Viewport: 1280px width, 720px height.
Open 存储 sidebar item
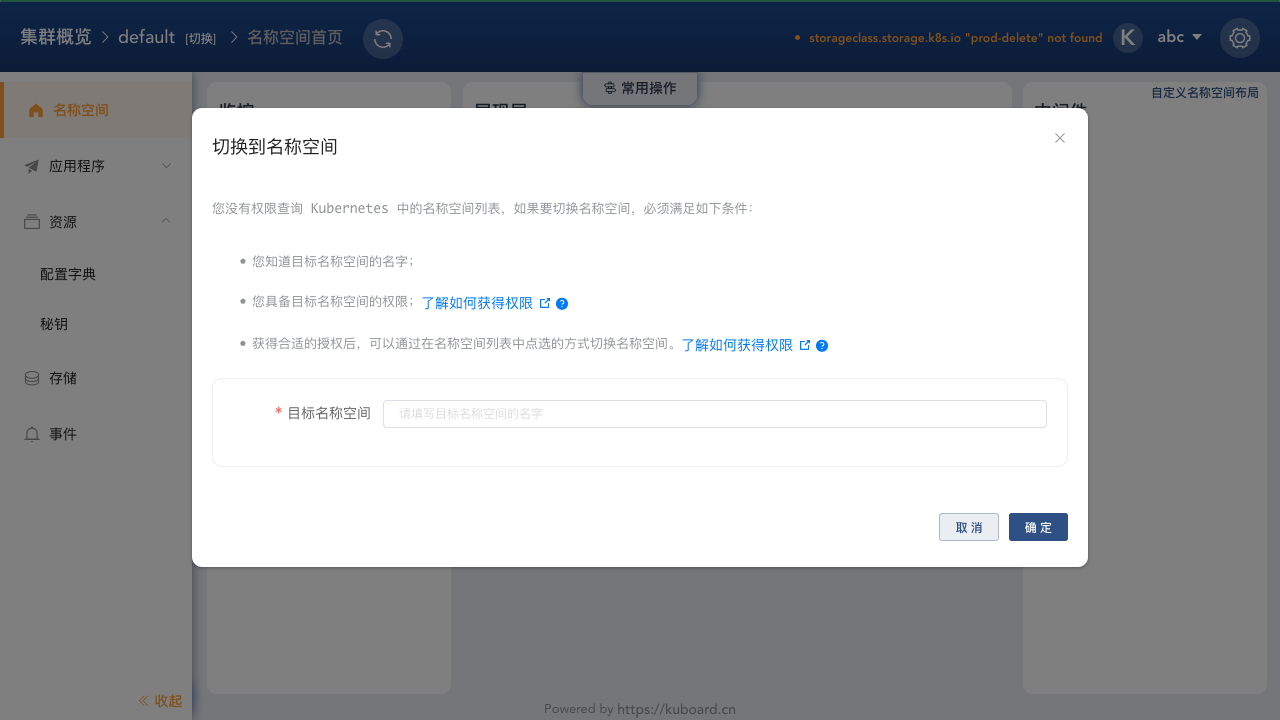(x=96, y=378)
